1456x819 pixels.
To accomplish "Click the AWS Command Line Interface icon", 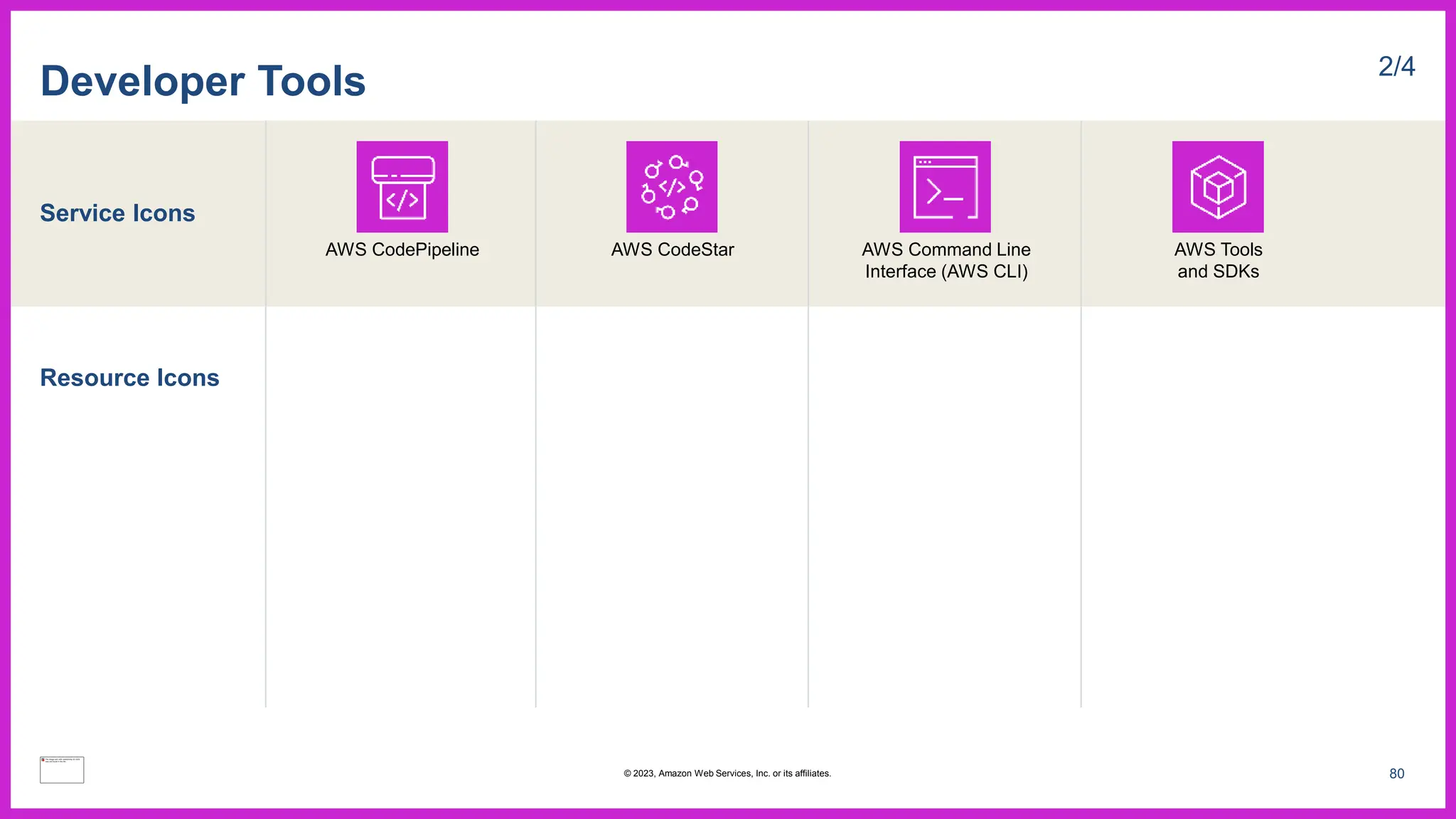I will coord(945,186).
